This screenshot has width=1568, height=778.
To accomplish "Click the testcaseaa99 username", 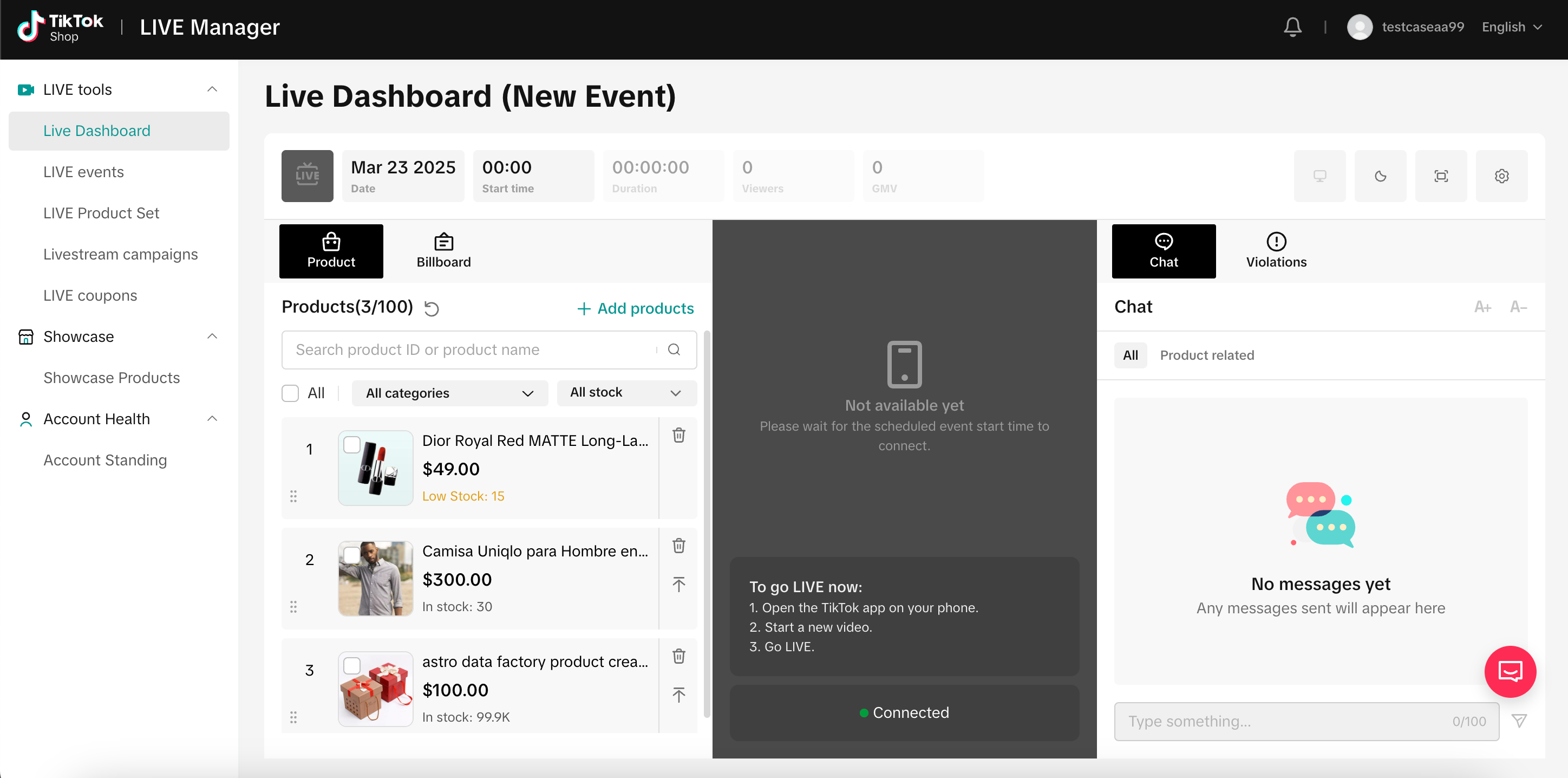I will [x=1422, y=27].
